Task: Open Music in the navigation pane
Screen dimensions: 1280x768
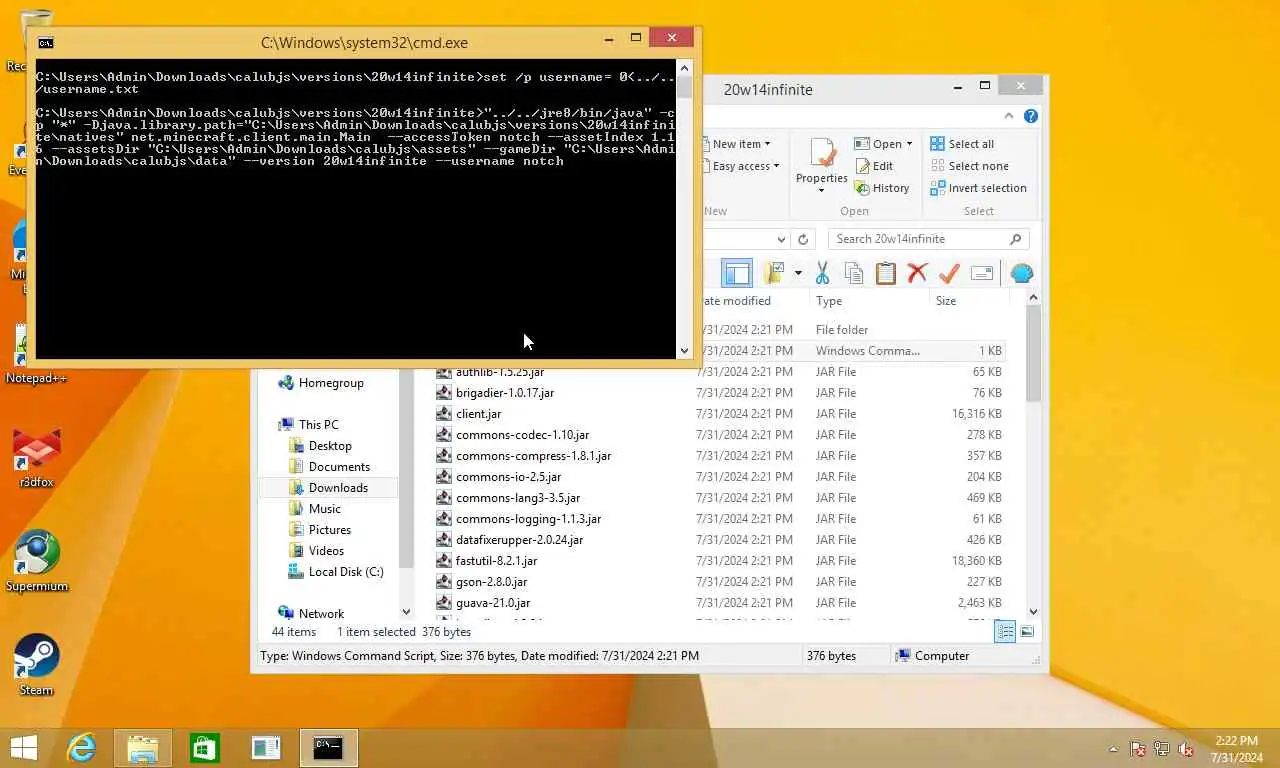Action: 325,509
